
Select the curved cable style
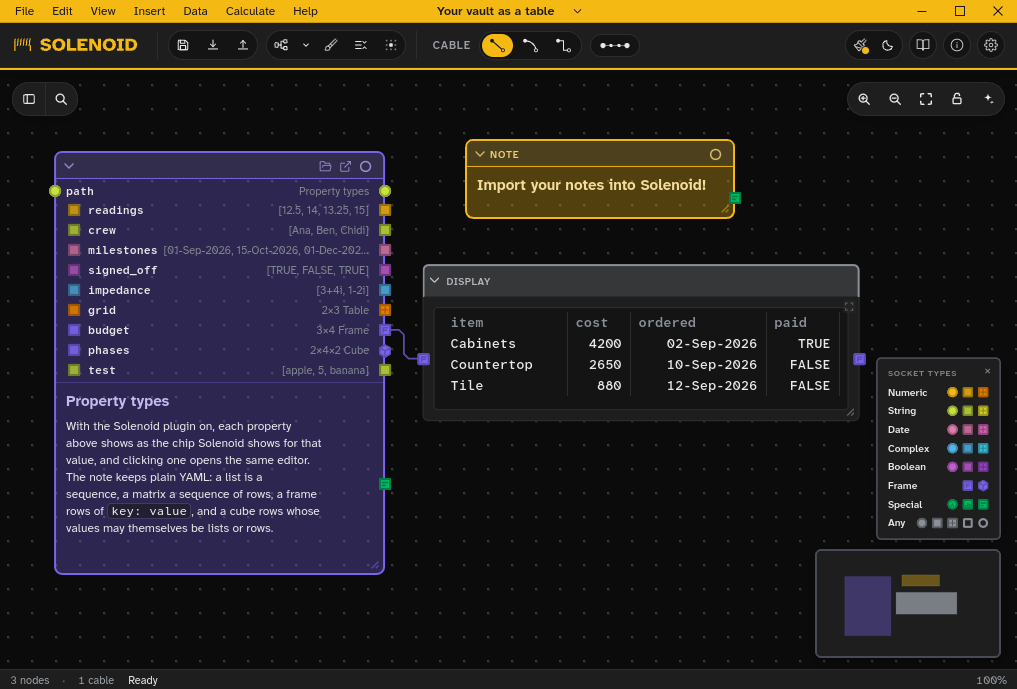pos(531,45)
